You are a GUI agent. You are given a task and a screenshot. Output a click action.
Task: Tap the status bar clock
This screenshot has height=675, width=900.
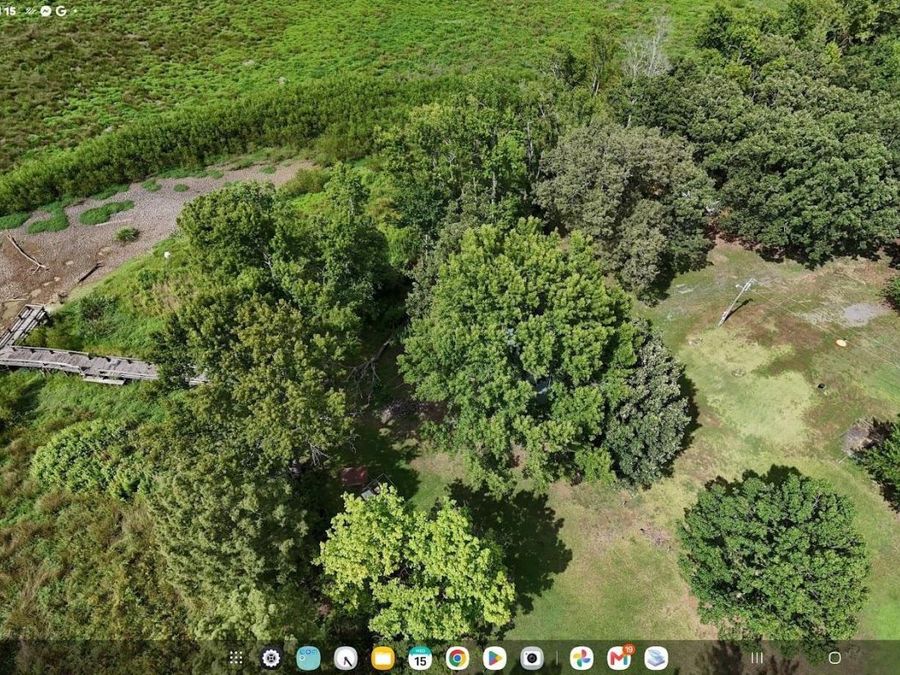(9, 11)
